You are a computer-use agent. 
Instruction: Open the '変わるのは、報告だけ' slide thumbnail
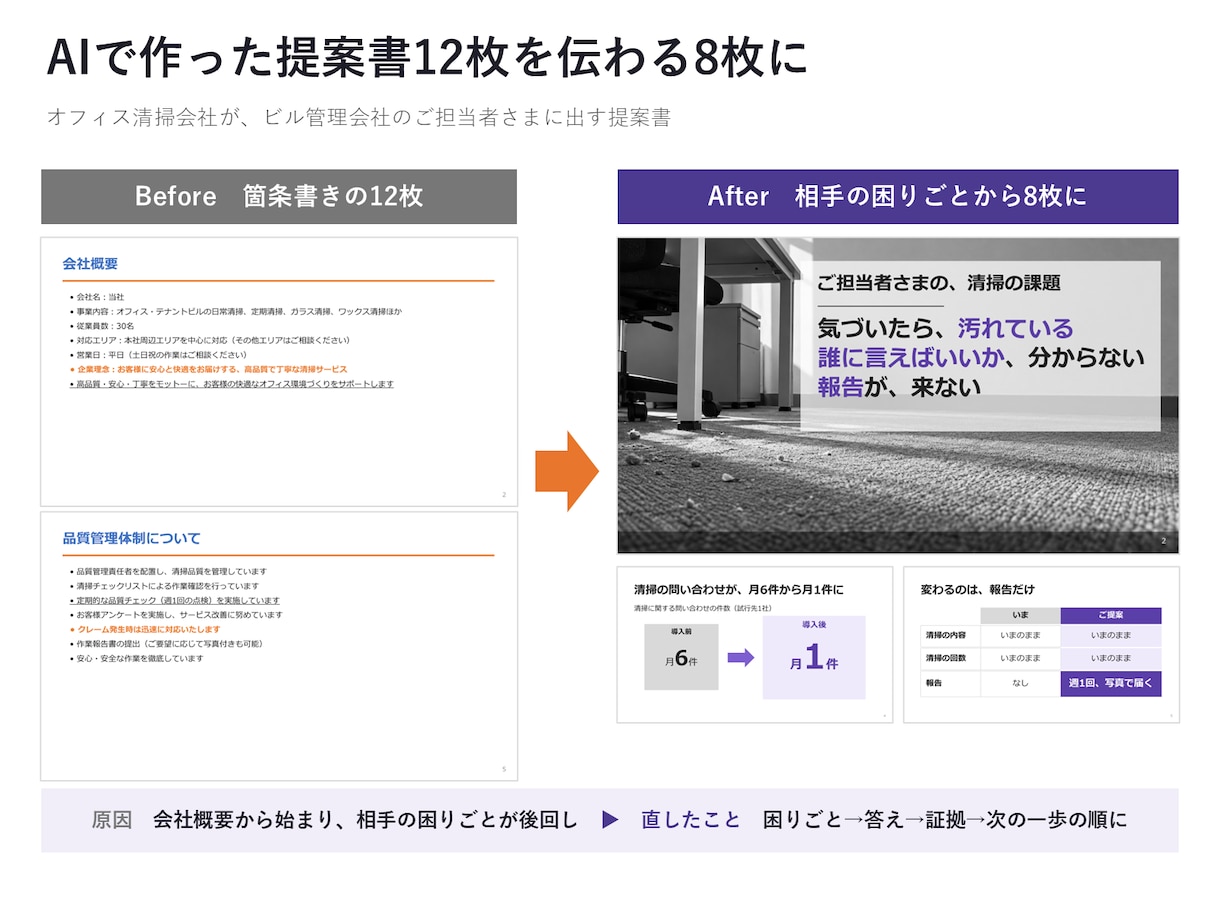1041,644
